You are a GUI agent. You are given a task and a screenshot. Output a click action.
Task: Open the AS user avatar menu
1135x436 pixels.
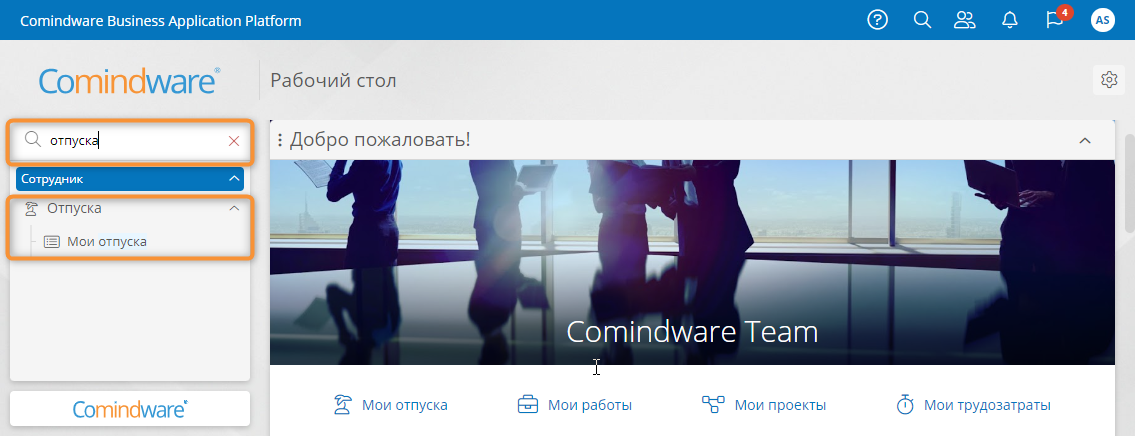pyautogui.click(x=1102, y=20)
